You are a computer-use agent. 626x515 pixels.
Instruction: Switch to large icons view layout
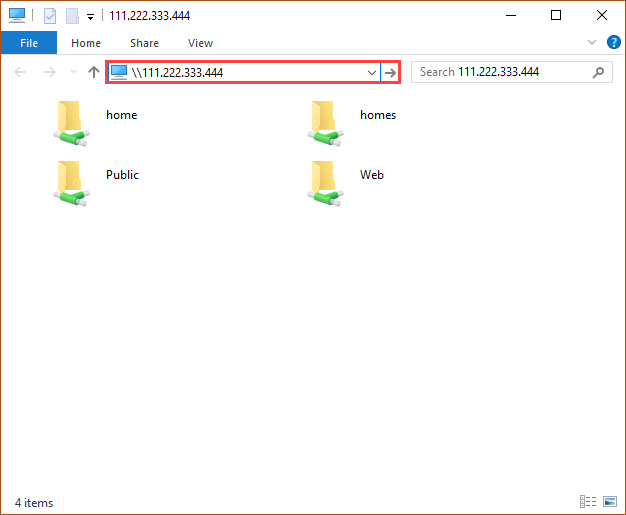pyautogui.click(x=610, y=501)
